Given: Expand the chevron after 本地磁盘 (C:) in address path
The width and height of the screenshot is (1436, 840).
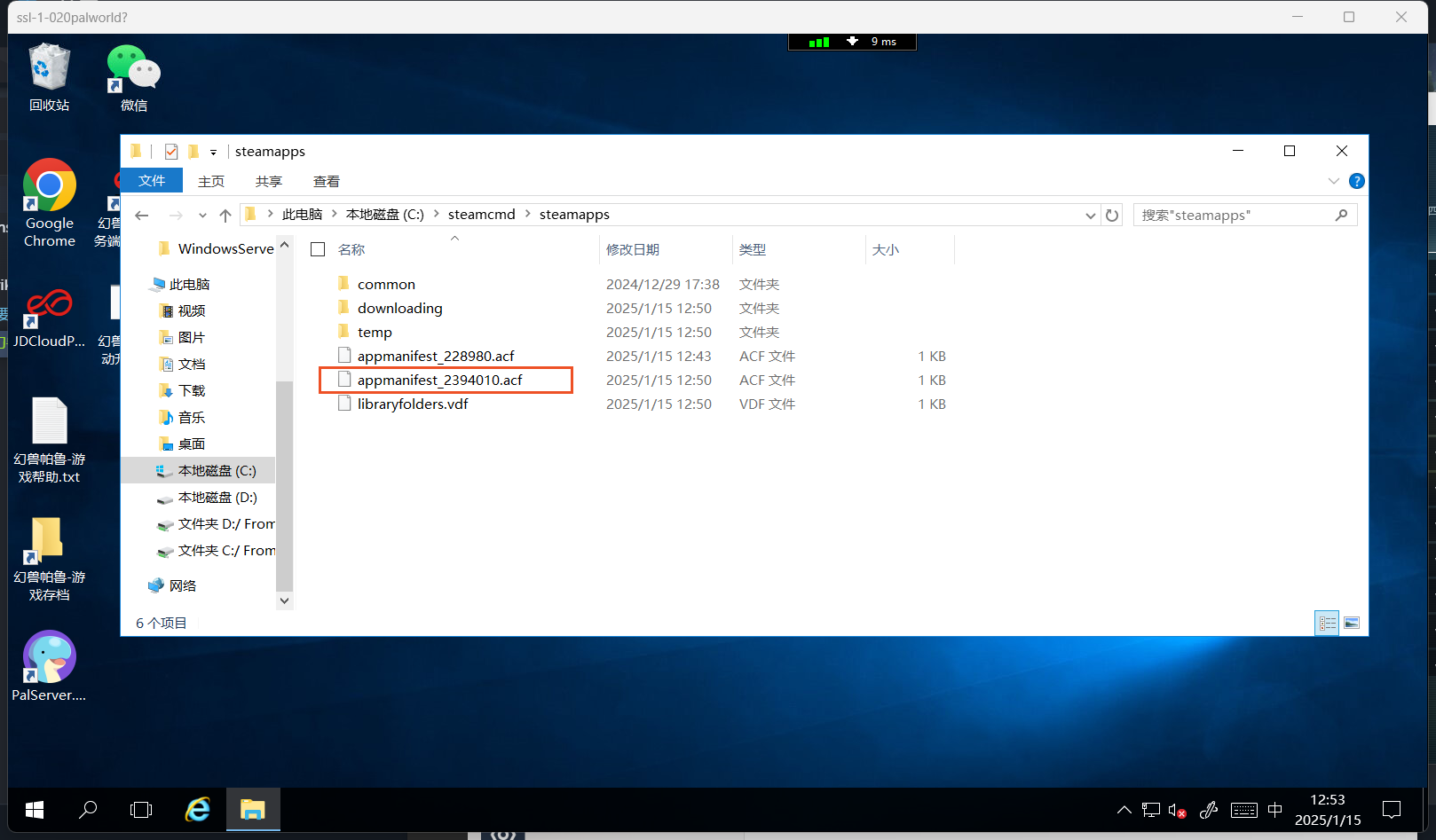Looking at the screenshot, I should point(436,214).
